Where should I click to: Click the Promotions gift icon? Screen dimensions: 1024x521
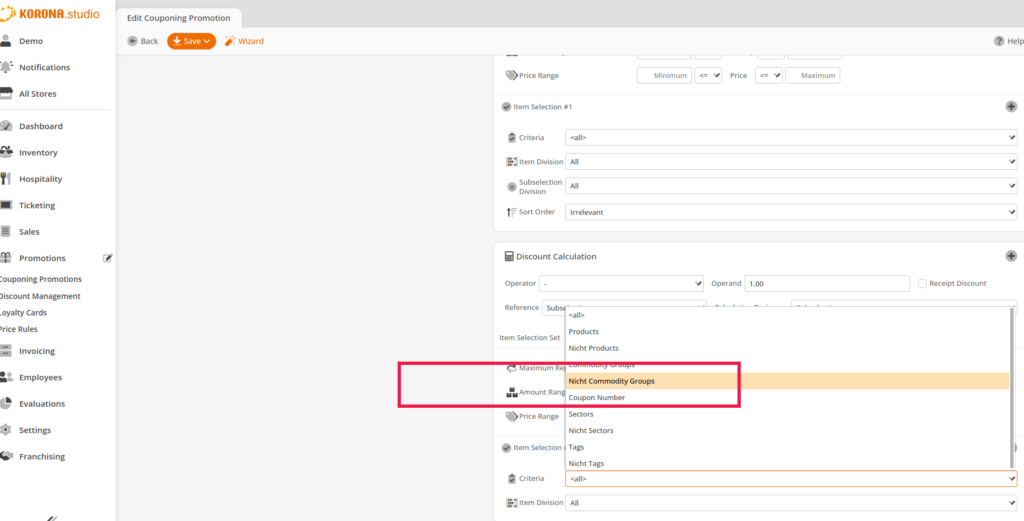click(6, 257)
